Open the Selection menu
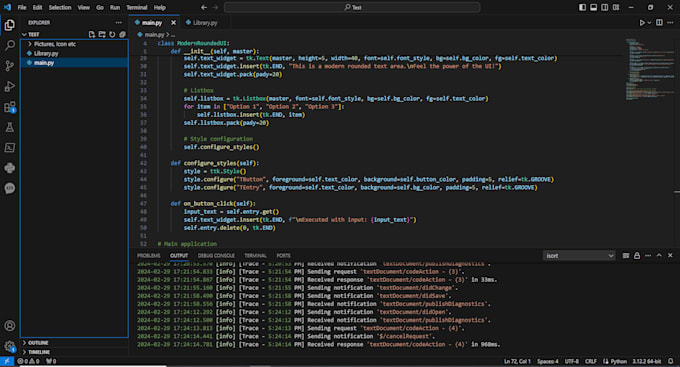 [x=60, y=7]
